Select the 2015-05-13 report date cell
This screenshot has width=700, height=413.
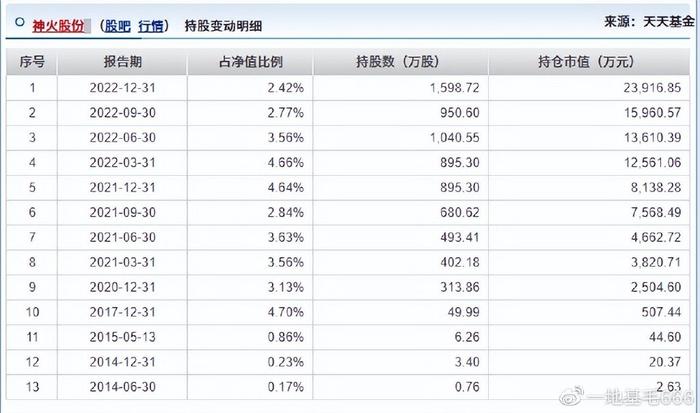click(x=122, y=337)
